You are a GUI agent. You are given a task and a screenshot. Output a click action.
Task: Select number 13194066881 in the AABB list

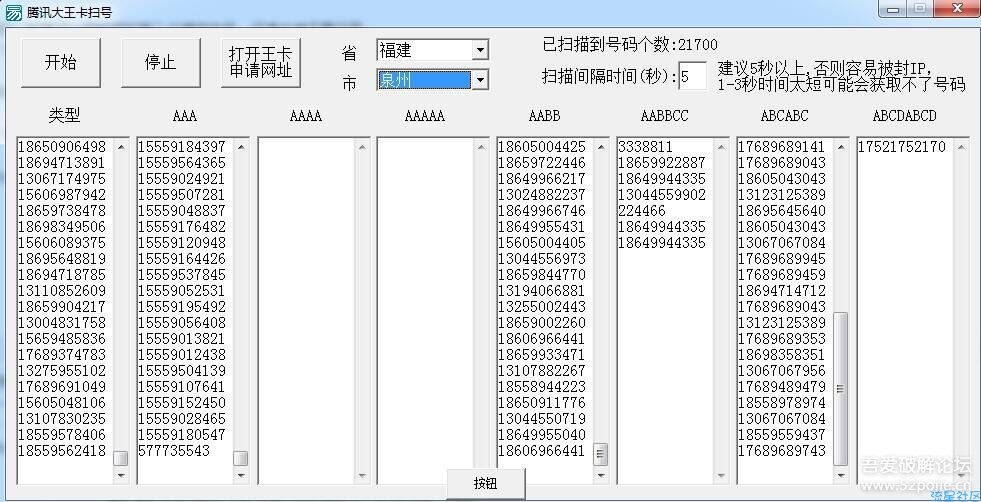pos(542,291)
